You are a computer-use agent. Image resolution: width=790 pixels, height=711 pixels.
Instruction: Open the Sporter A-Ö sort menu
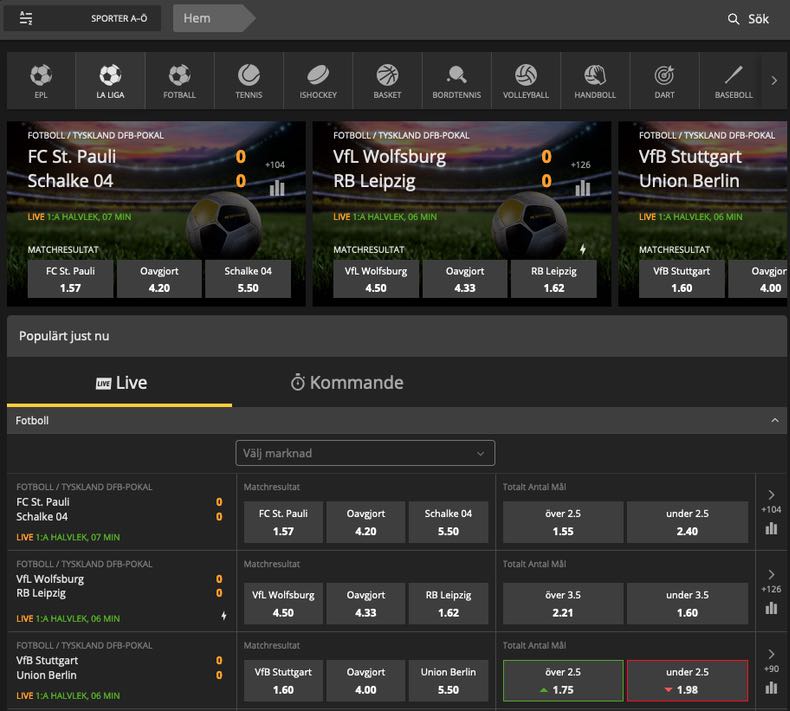82,19
